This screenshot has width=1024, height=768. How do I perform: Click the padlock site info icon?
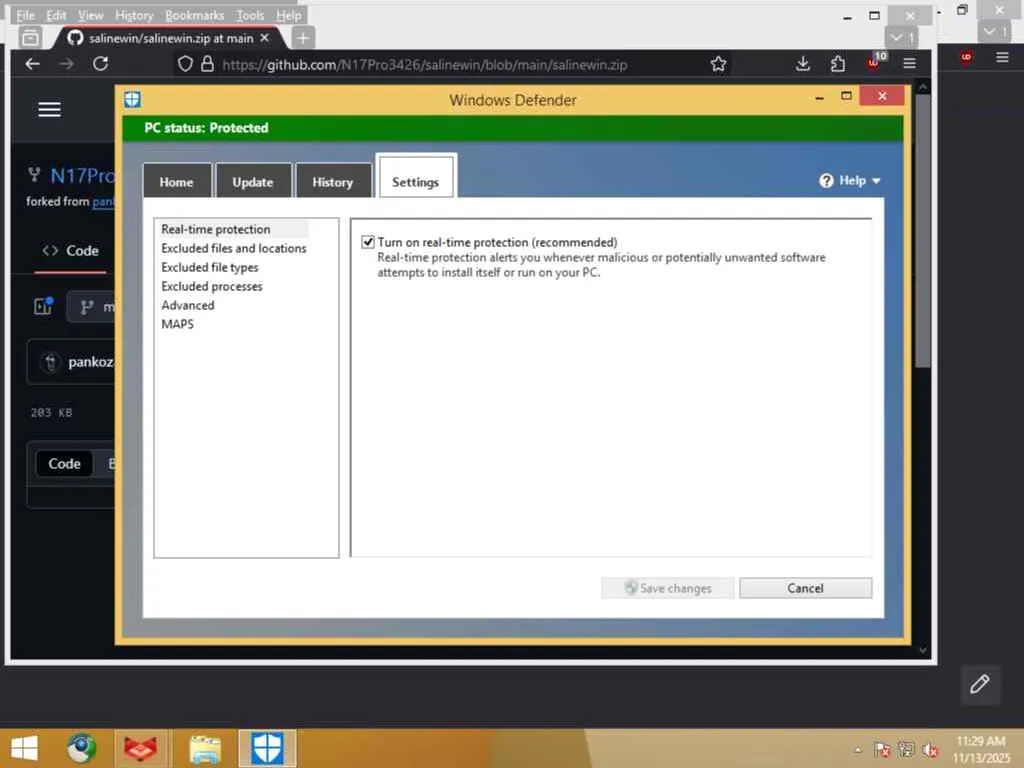(x=207, y=64)
